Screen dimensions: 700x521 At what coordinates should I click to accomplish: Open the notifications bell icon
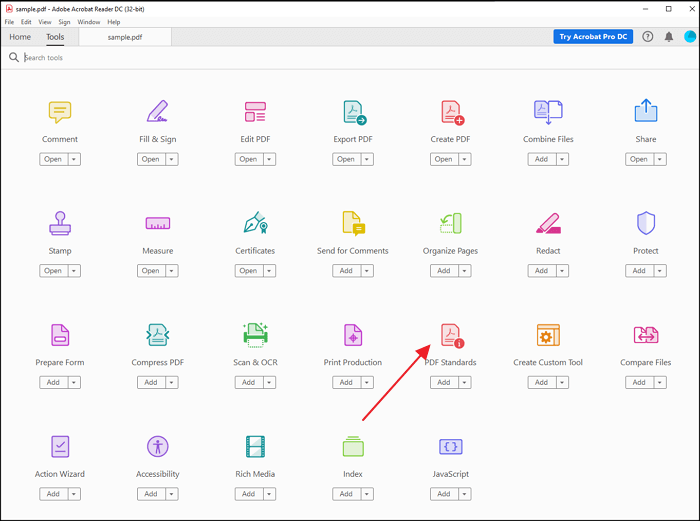669,37
